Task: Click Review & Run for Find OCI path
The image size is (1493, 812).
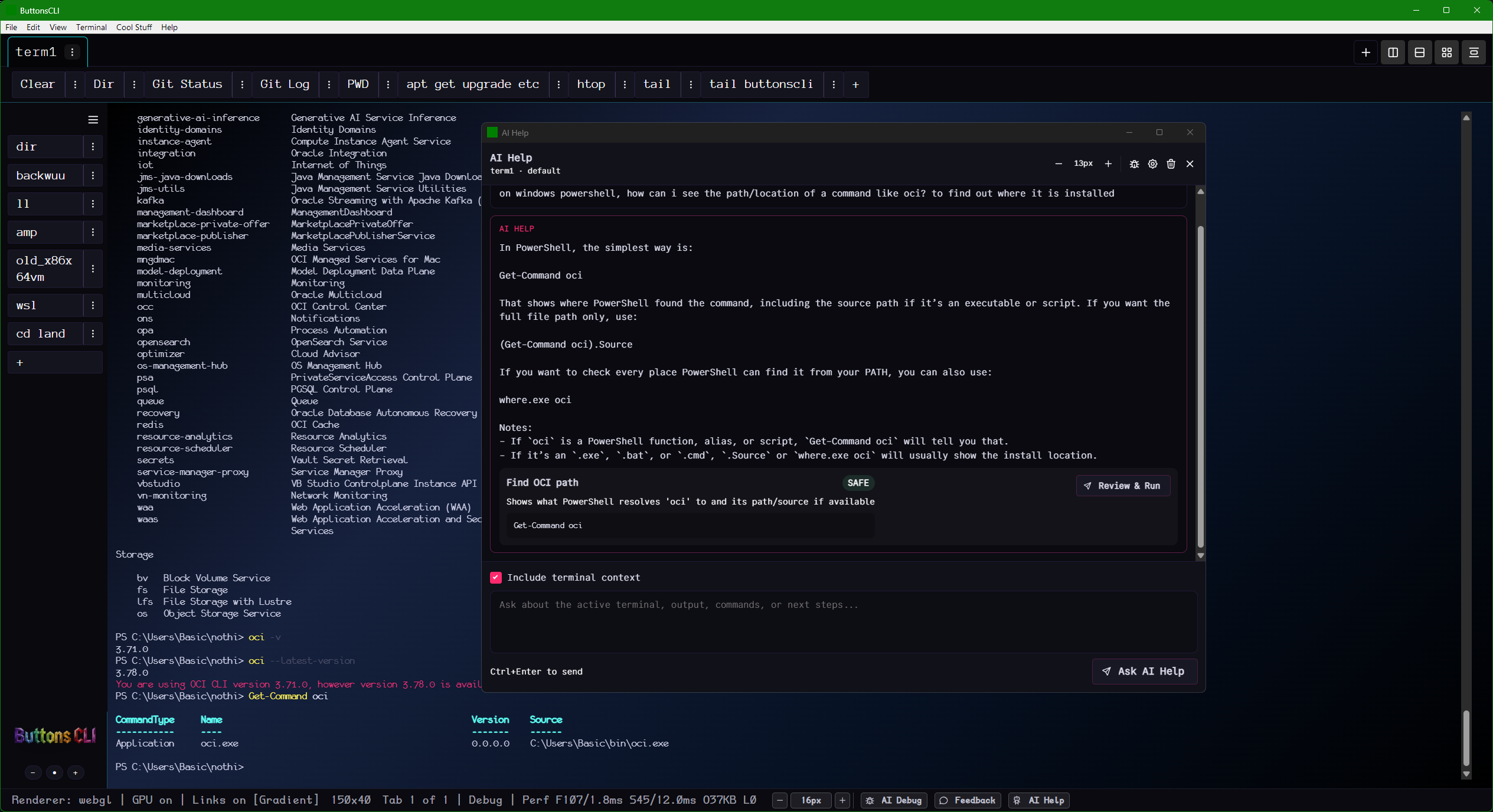Action: (1123, 486)
